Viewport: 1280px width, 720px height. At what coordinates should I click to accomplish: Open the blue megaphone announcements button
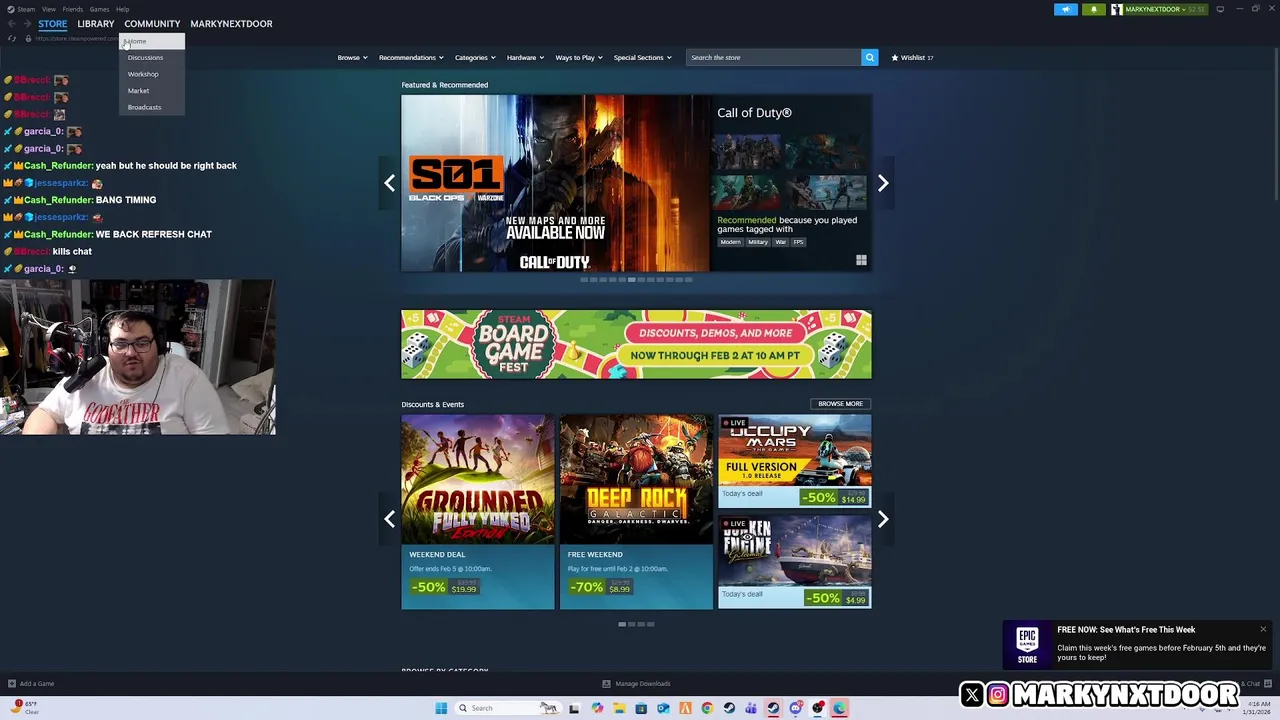1066,9
